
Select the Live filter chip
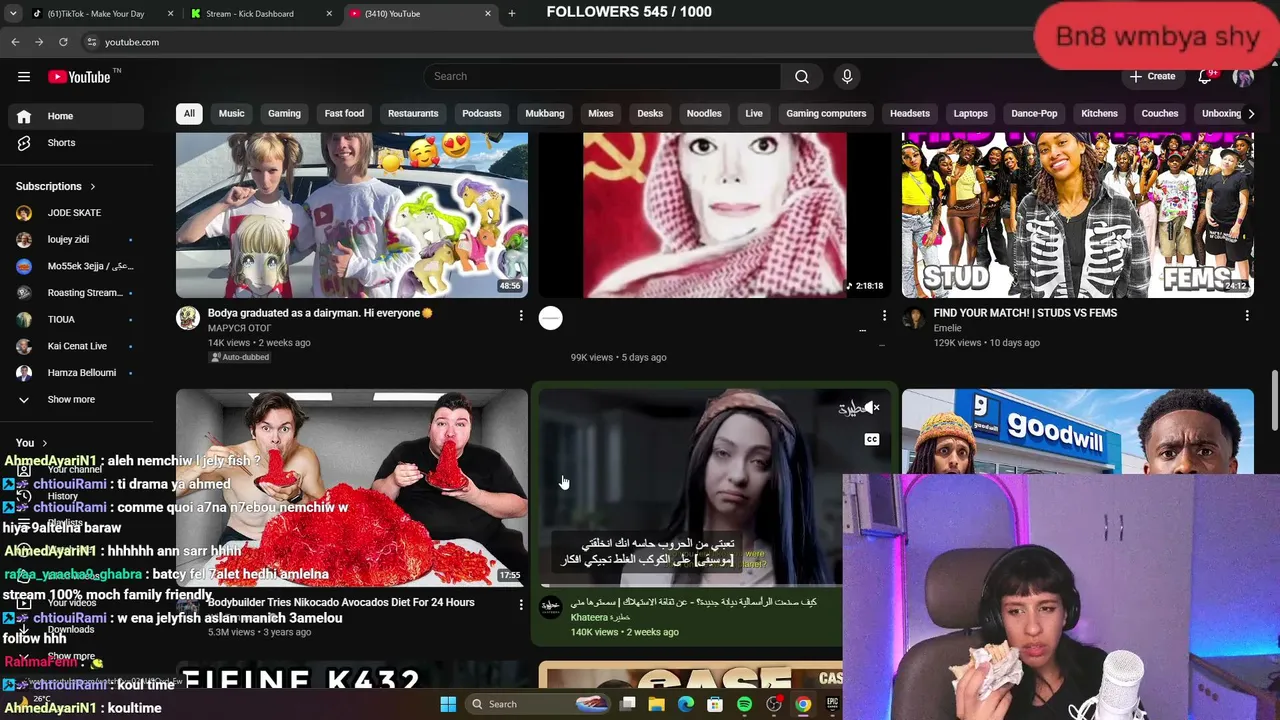[x=754, y=113]
